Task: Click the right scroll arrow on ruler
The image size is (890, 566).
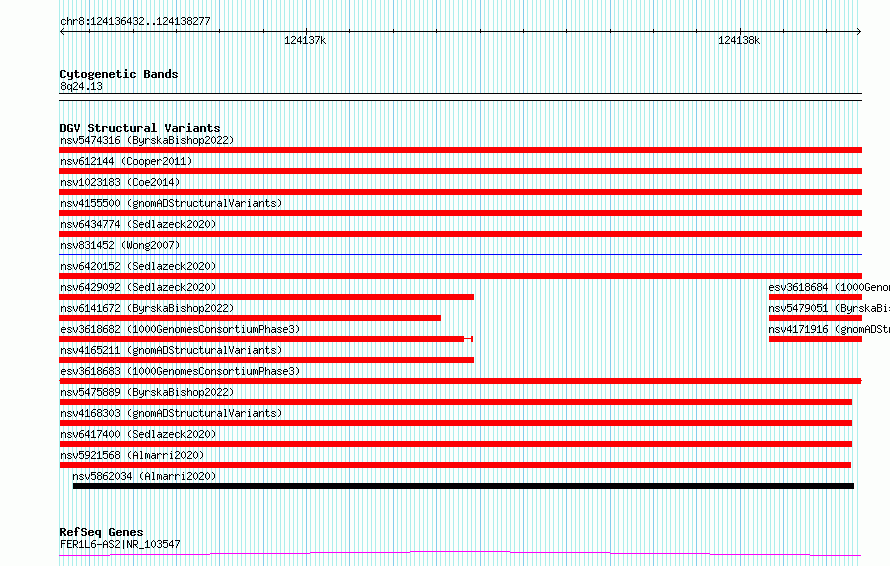Action: [x=858, y=32]
